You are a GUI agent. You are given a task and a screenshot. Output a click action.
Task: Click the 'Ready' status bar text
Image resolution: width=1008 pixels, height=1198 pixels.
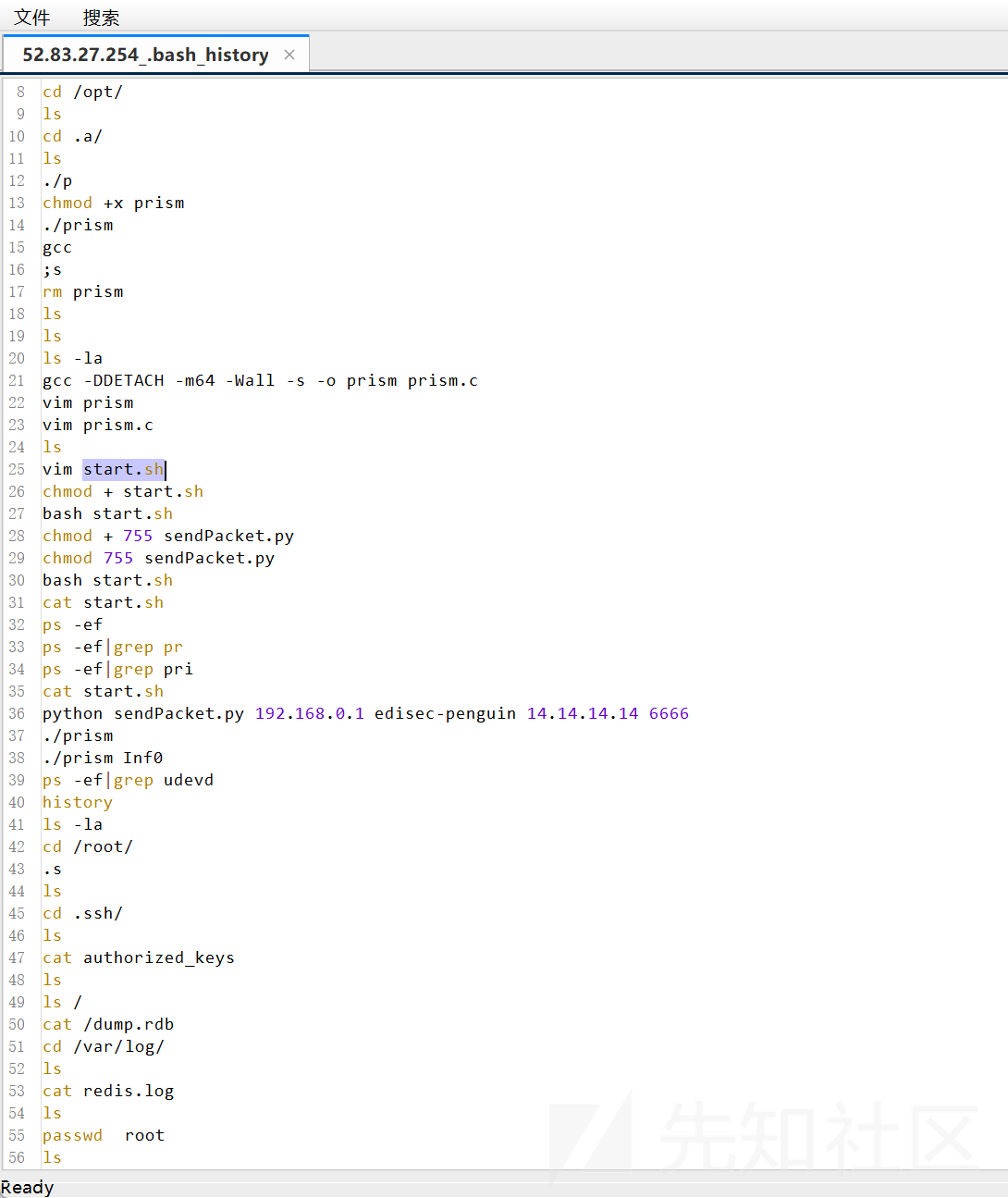(27, 1187)
